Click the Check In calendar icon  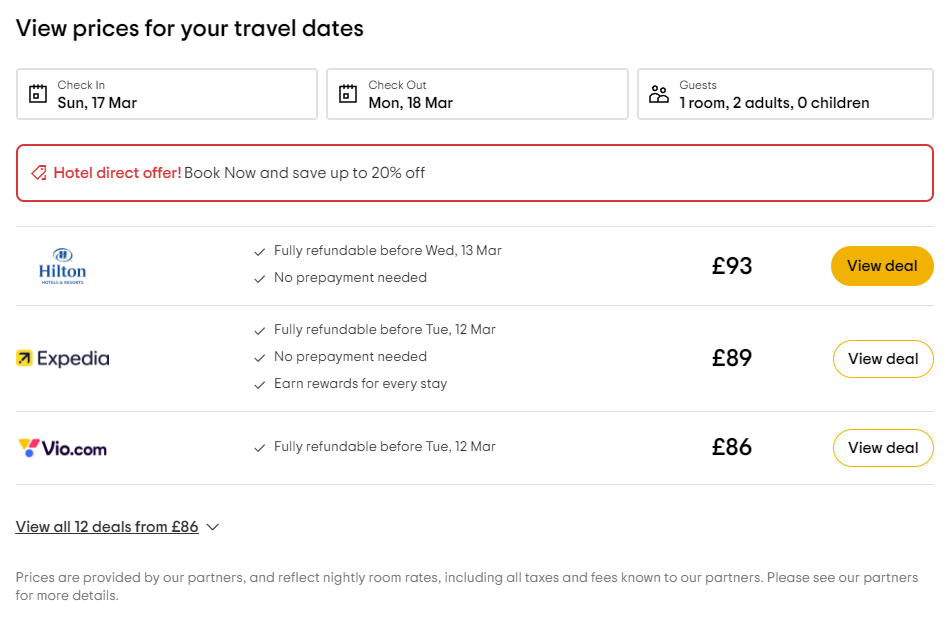[38, 94]
